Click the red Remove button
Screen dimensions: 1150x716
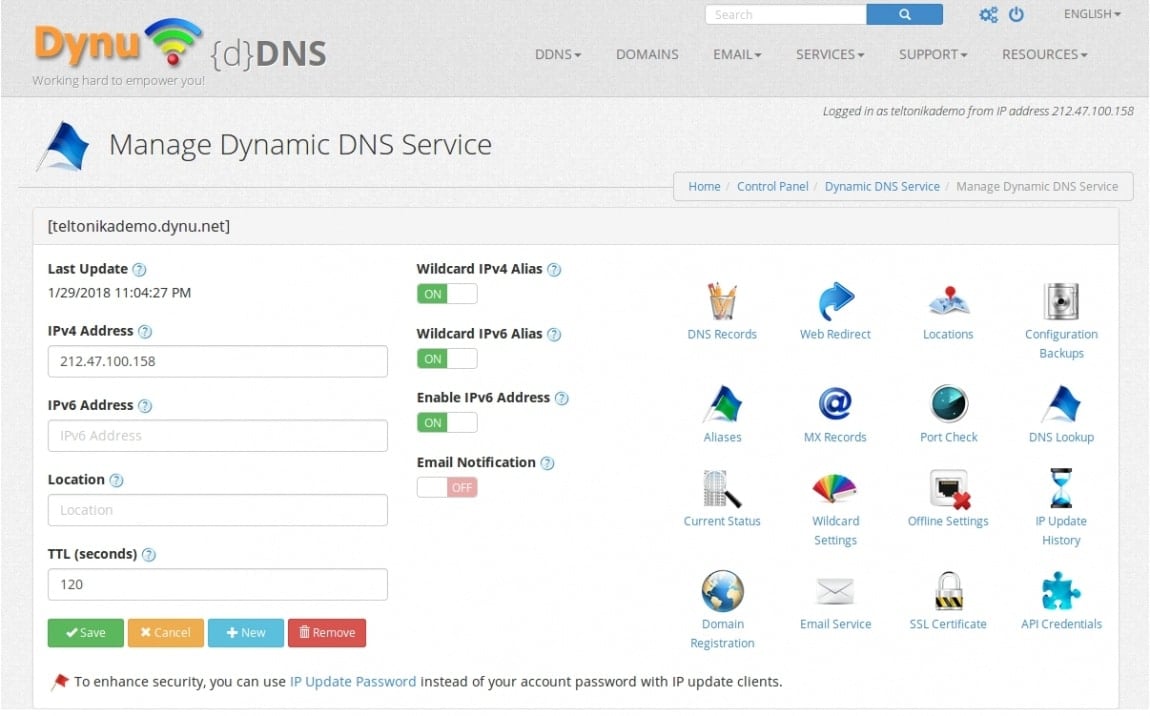(327, 632)
